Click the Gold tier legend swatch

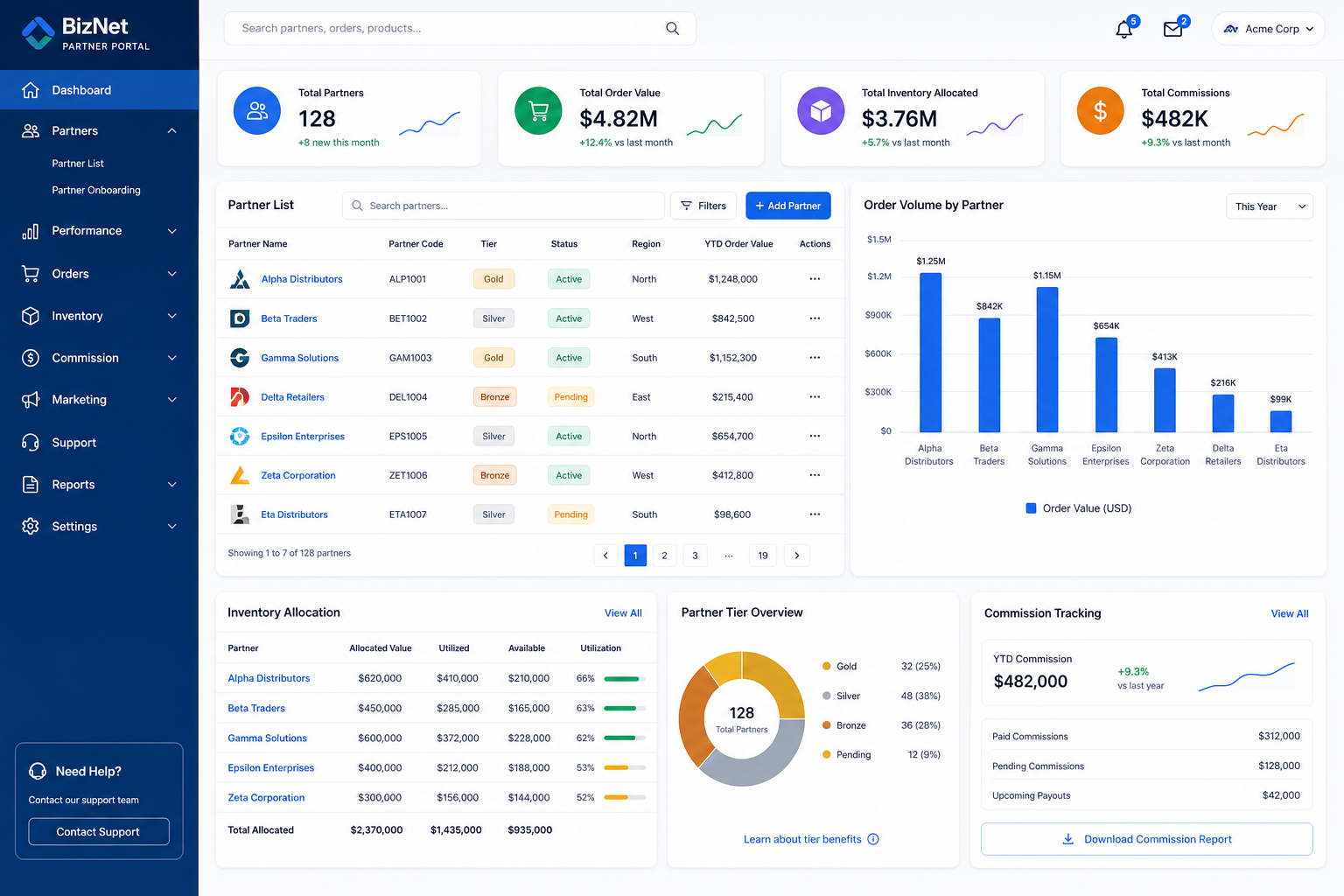[827, 667]
